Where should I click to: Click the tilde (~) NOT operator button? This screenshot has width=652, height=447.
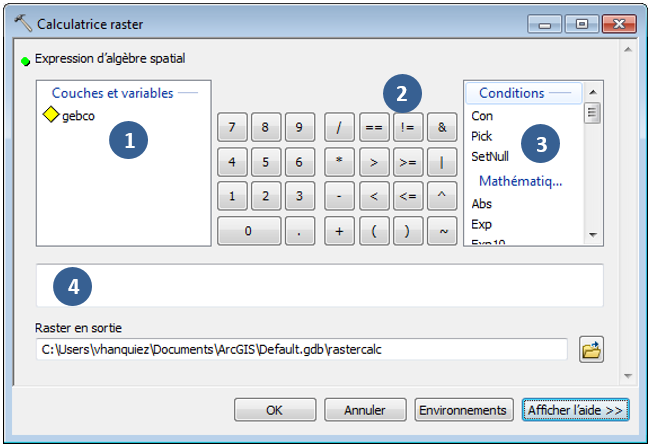tap(440, 231)
